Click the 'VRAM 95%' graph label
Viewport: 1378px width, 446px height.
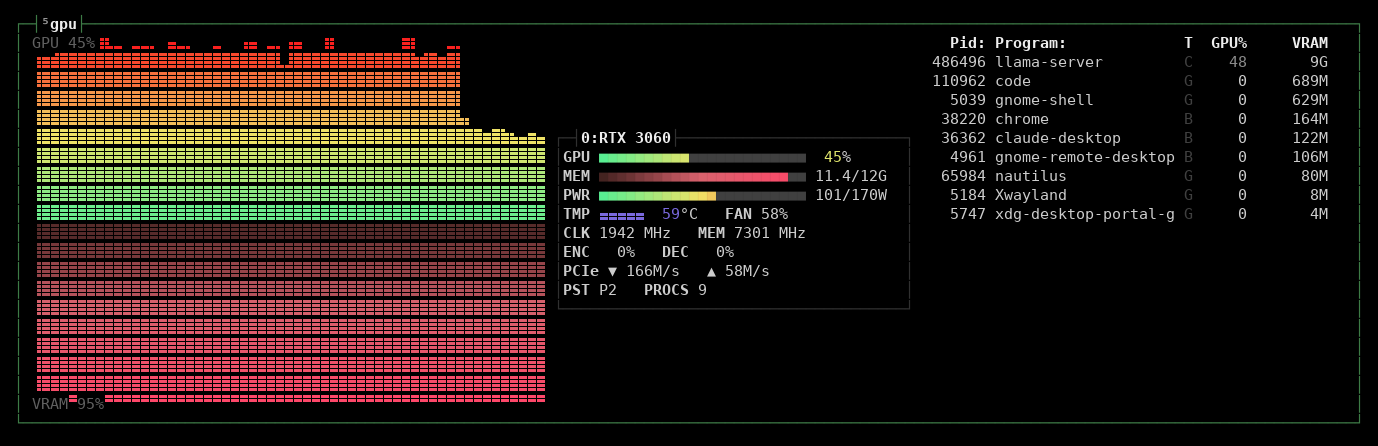[68, 404]
